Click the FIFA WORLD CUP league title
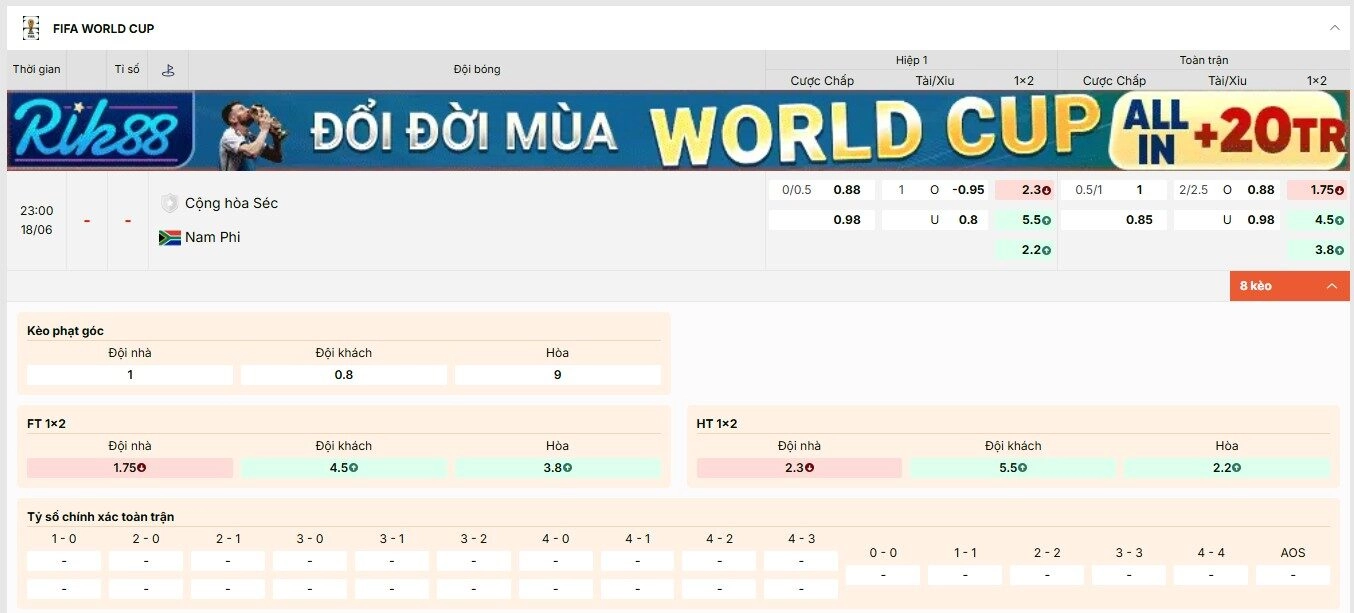1354x613 pixels. coord(104,28)
